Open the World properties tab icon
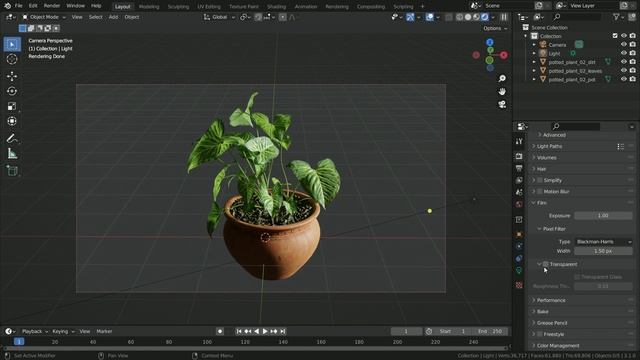Image resolution: width=640 pixels, height=360 pixels. [519, 204]
